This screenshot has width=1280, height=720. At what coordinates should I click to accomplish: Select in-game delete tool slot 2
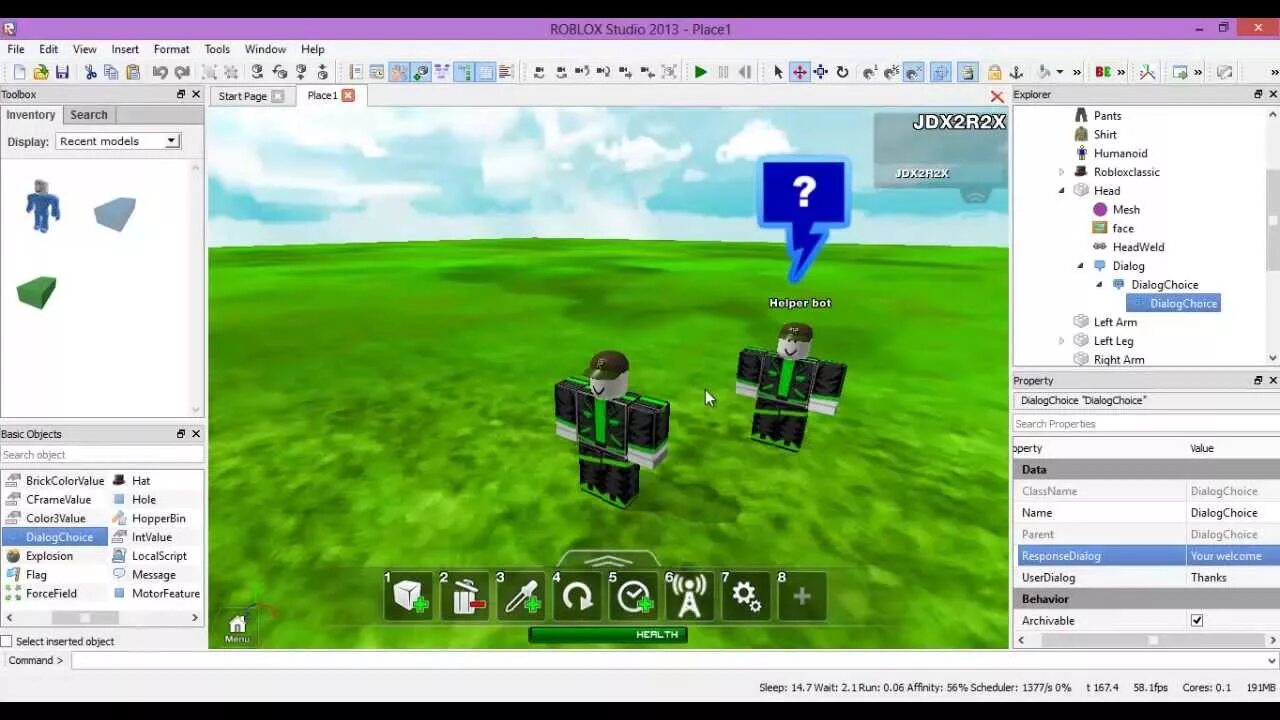click(466, 597)
